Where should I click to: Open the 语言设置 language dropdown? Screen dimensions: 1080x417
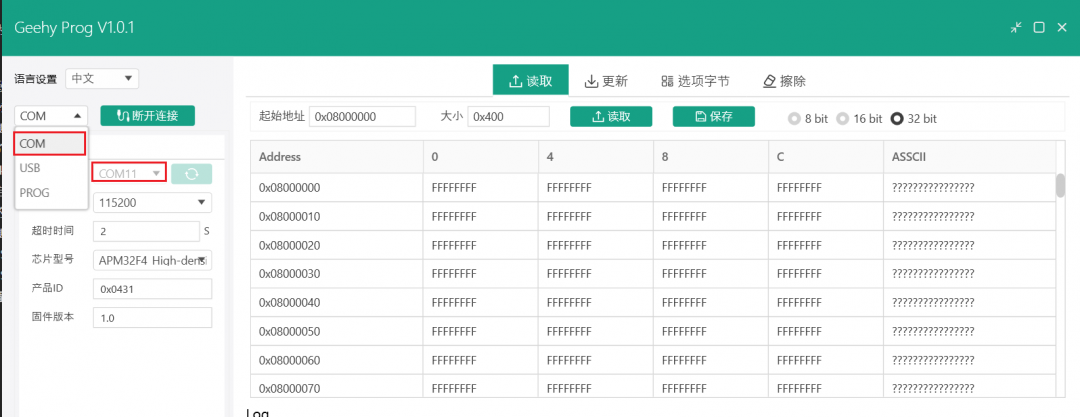pos(102,79)
